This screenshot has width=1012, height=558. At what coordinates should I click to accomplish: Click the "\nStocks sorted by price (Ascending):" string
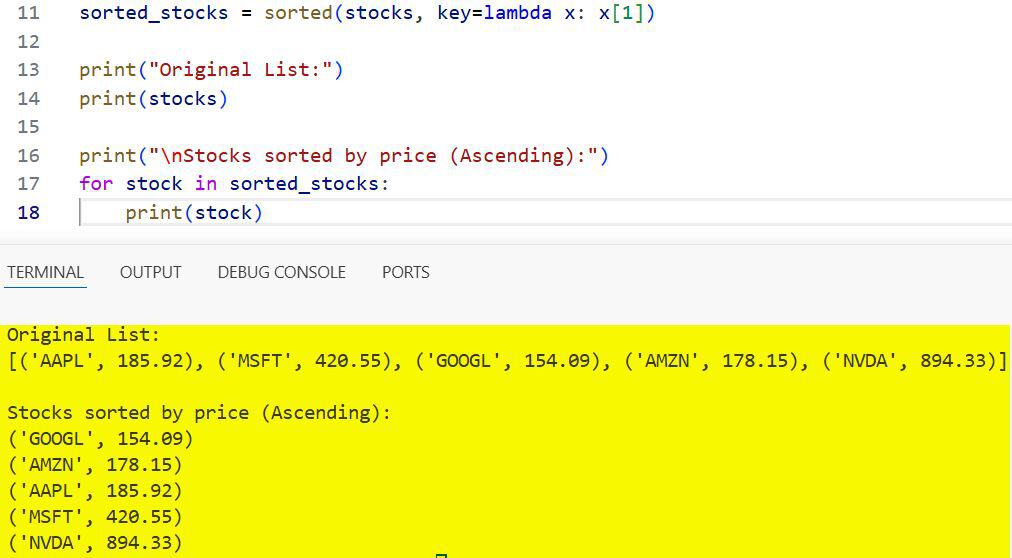(372, 155)
